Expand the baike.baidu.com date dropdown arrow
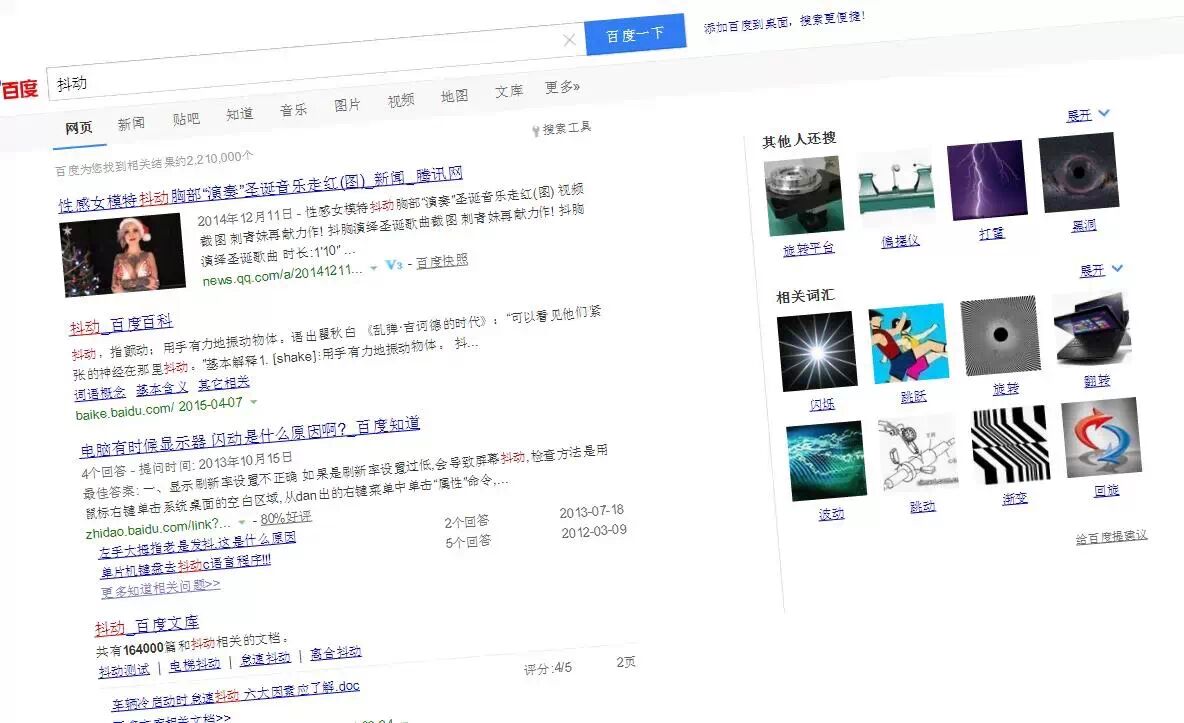 [254, 401]
